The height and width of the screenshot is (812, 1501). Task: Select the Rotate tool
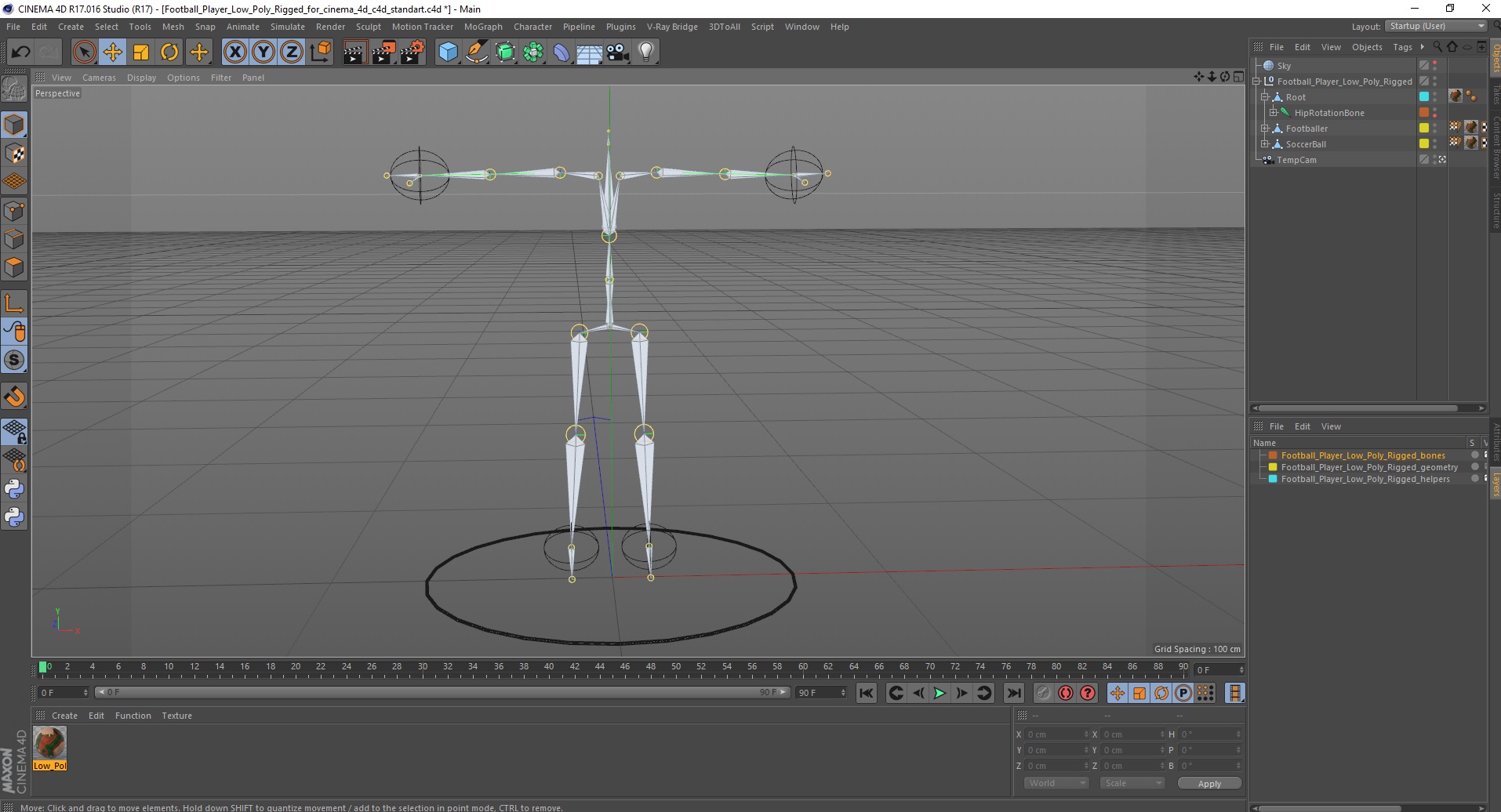(169, 53)
